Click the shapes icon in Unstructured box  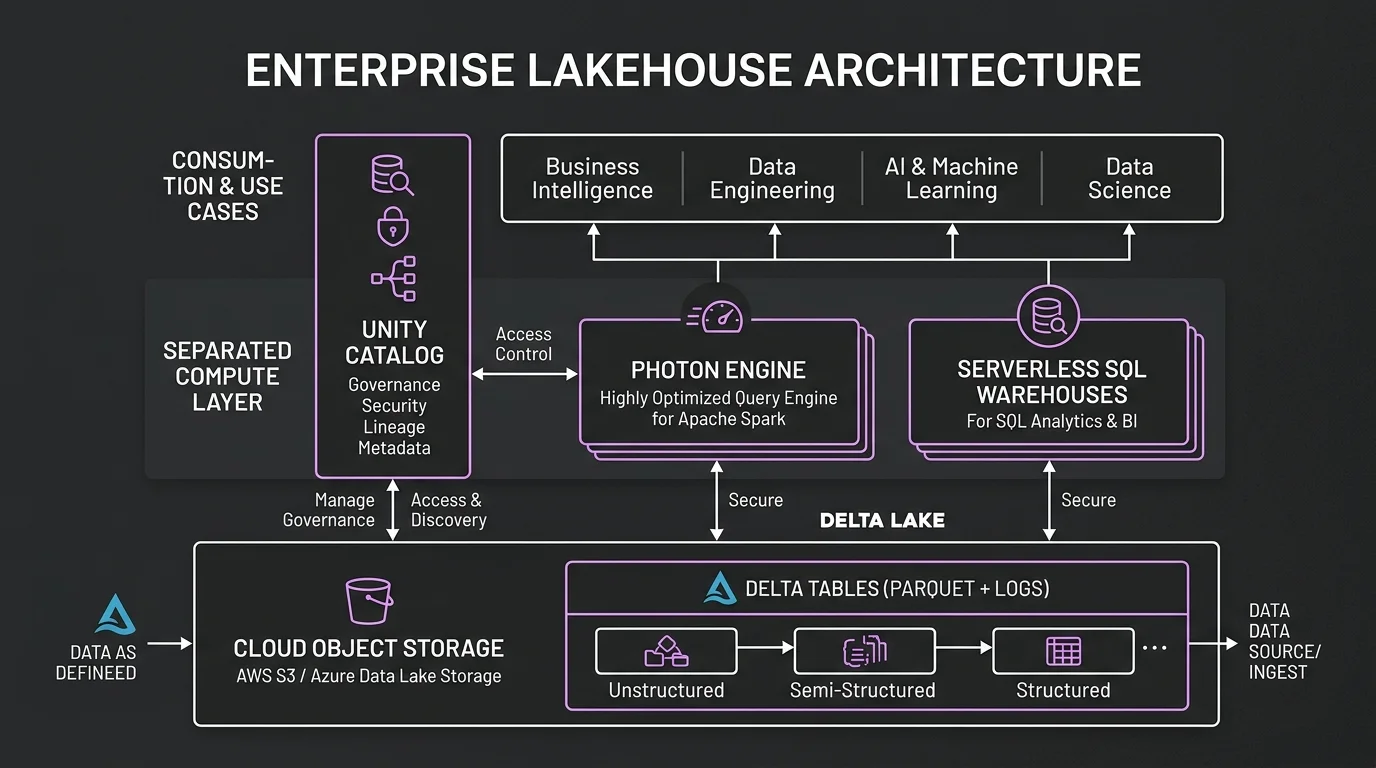[x=666, y=652]
